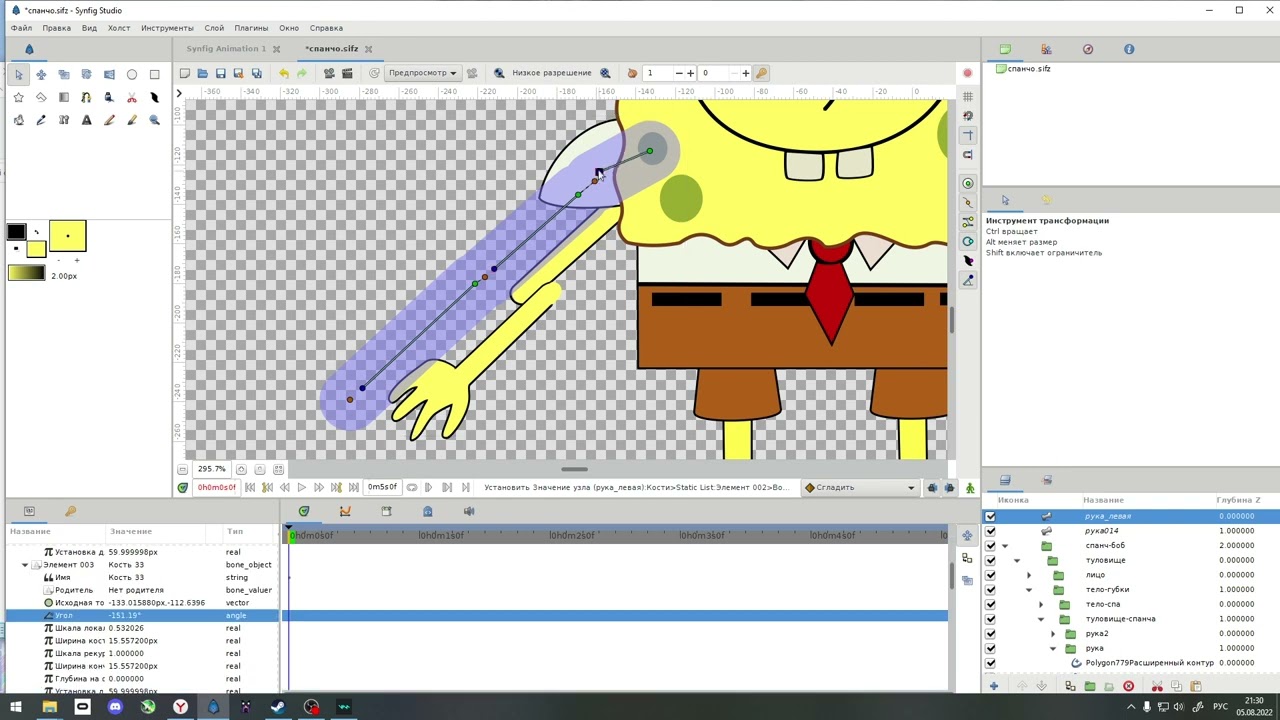Click the current time field 0h0m0s0f

point(216,488)
